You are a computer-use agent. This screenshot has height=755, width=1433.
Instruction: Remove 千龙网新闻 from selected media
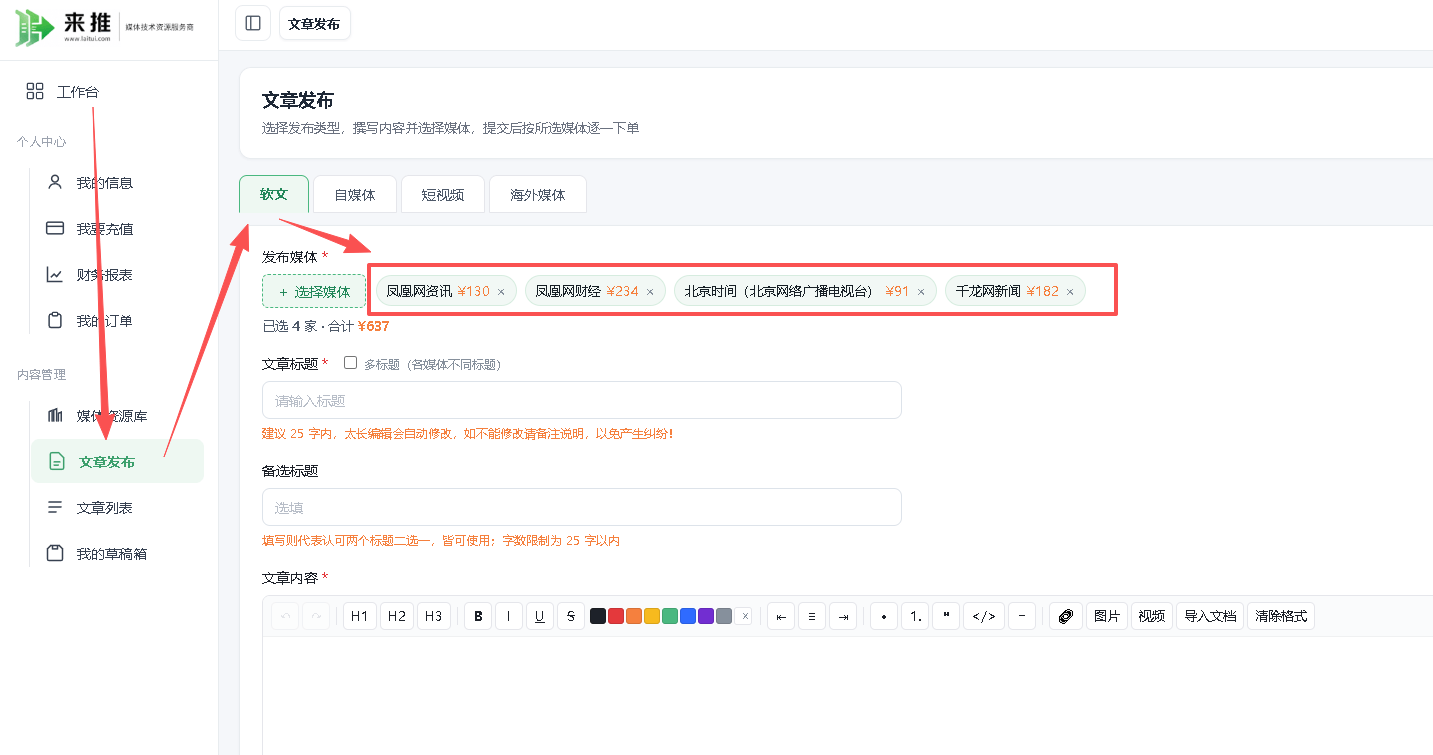[x=1070, y=292]
